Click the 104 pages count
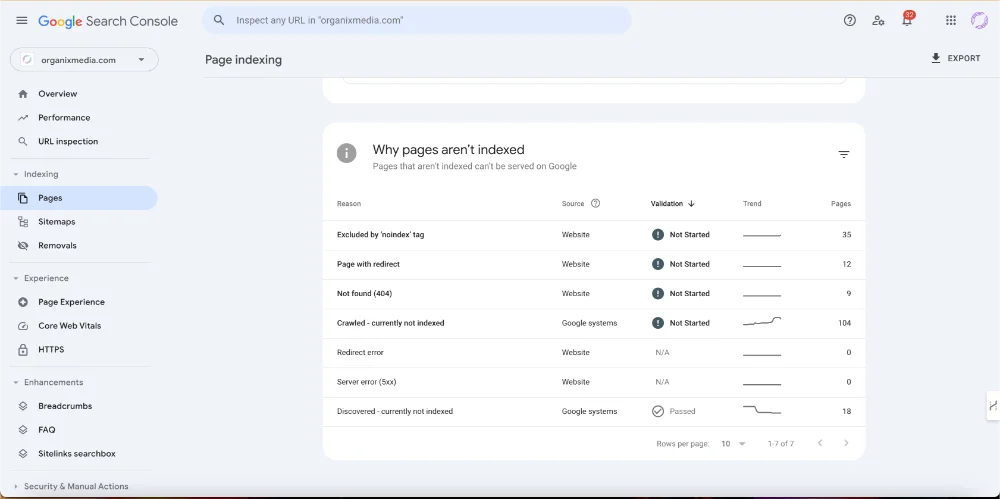The width and height of the screenshot is (1000, 499). coord(844,323)
